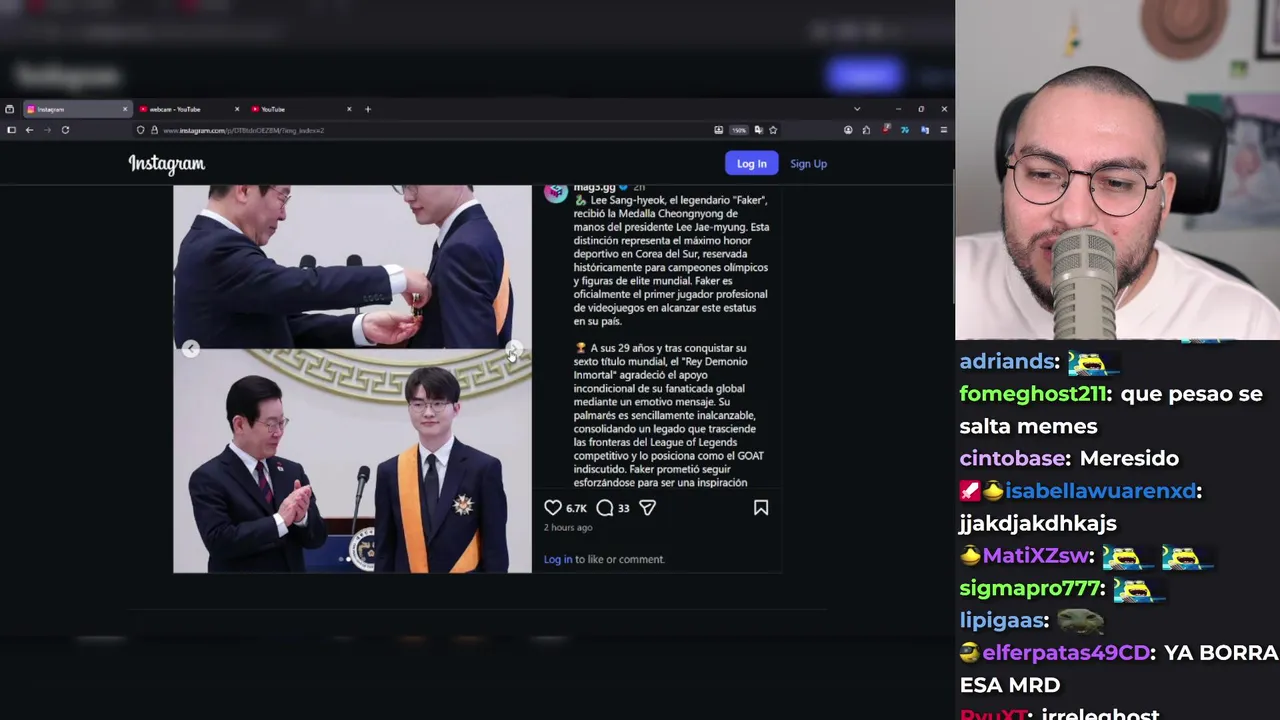Go back with the browser back arrow
Image resolution: width=1280 pixels, height=720 pixels.
click(29, 130)
